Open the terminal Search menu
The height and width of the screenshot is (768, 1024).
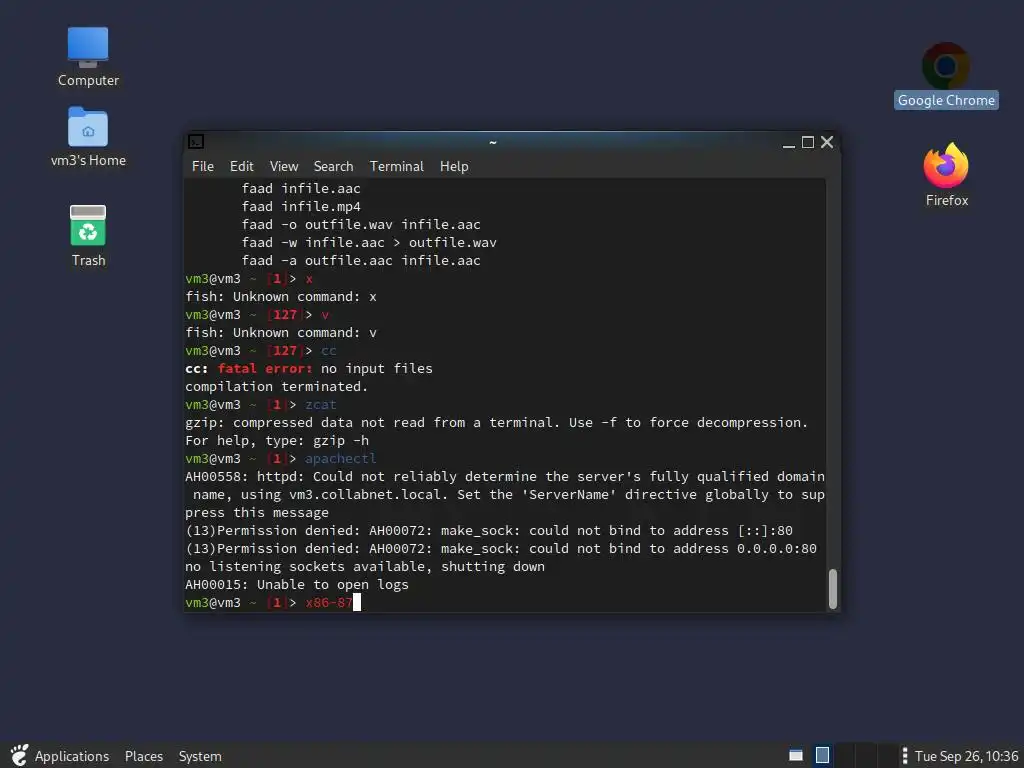pyautogui.click(x=333, y=167)
